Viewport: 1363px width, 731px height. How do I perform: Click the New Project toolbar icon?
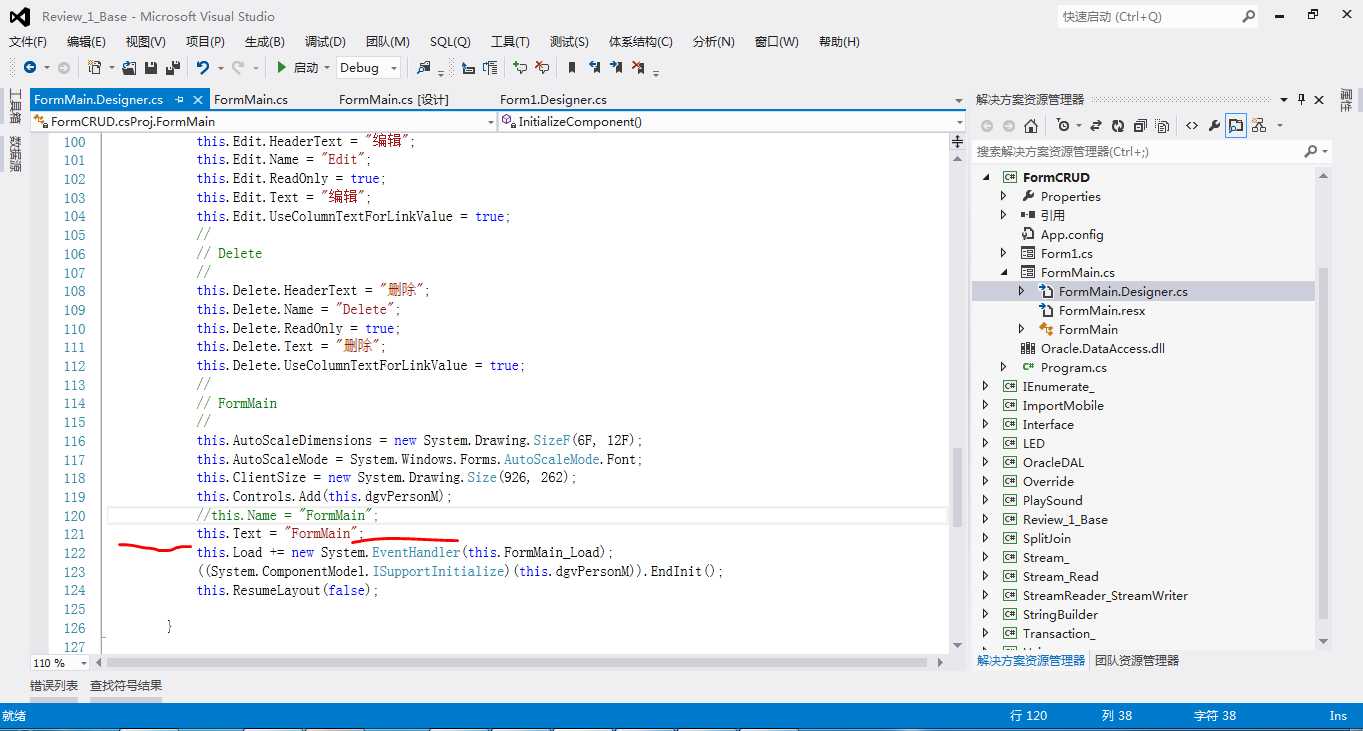(x=94, y=67)
